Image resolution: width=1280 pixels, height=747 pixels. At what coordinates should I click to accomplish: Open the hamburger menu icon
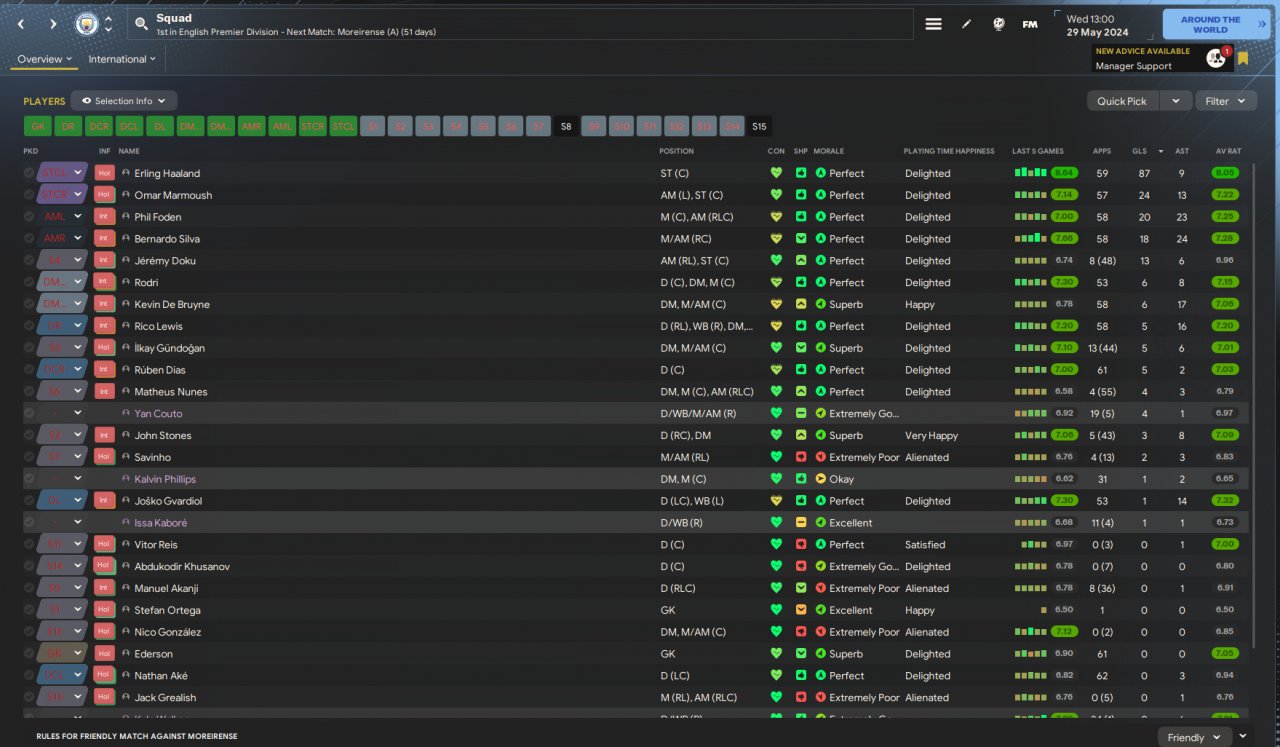(933, 24)
